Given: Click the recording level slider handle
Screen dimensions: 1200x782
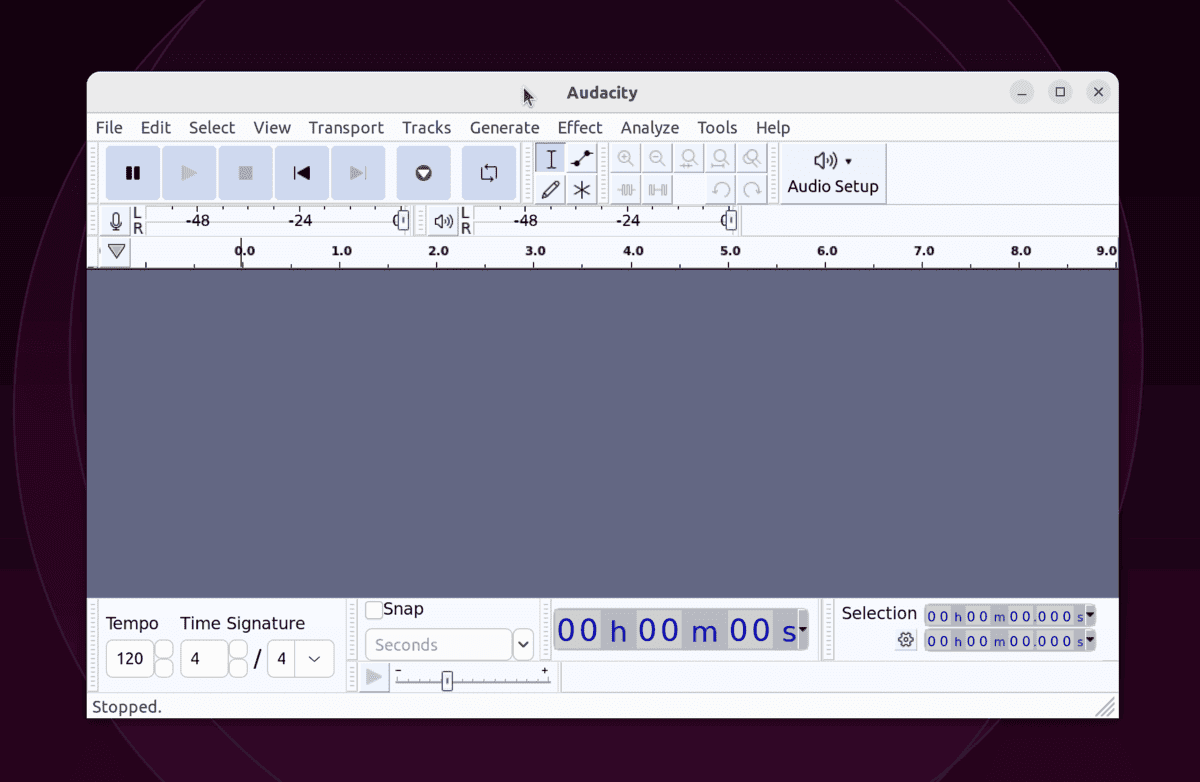Looking at the screenshot, I should tap(402, 221).
